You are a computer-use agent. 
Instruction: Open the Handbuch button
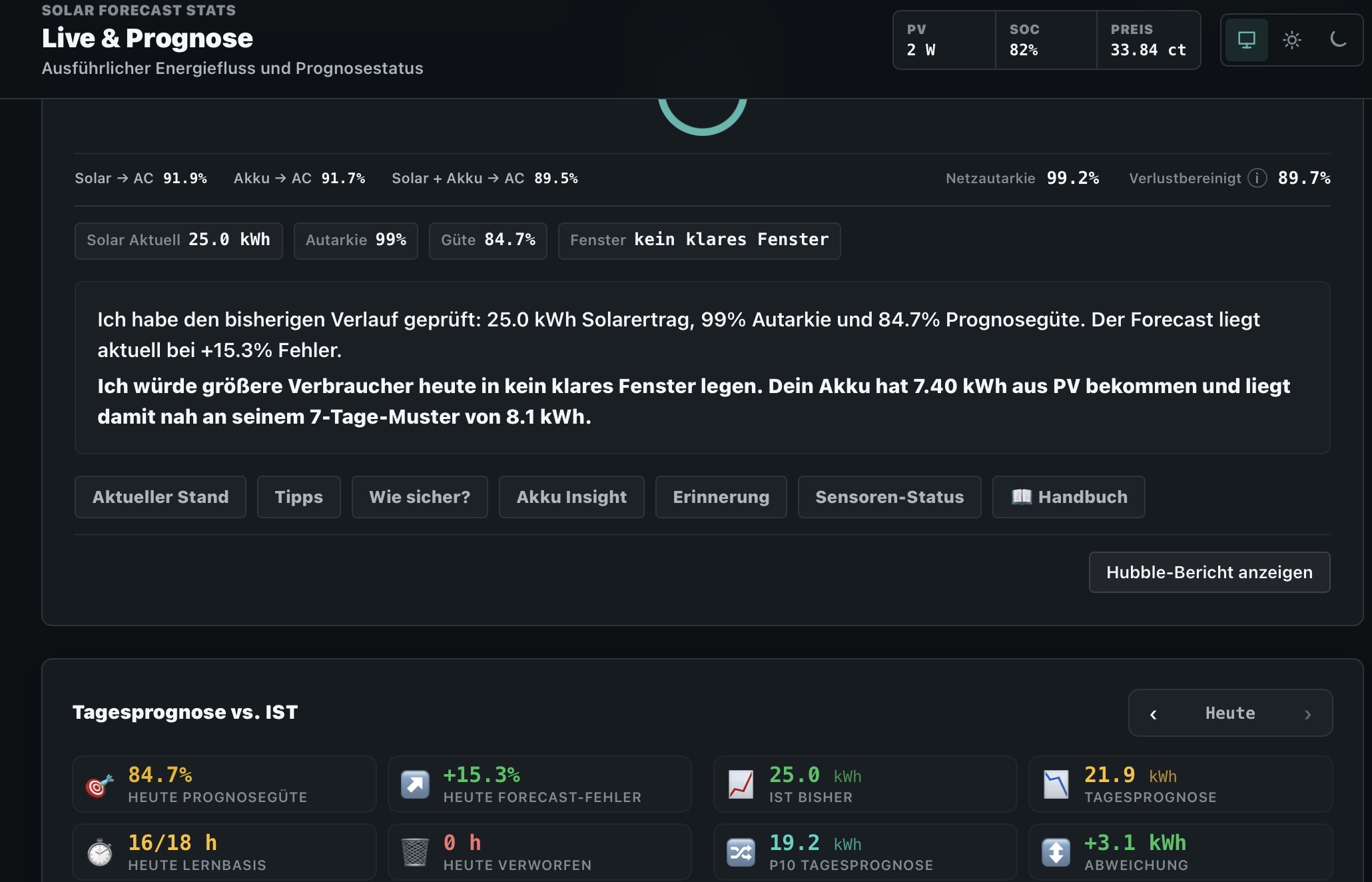tap(1068, 497)
